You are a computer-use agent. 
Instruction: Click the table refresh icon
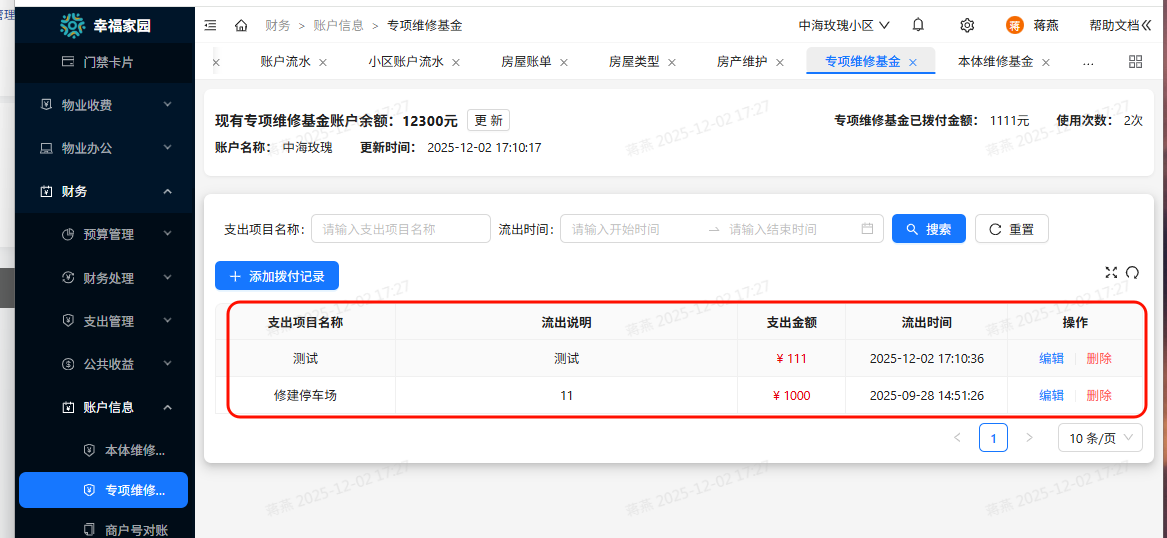tap(1133, 272)
